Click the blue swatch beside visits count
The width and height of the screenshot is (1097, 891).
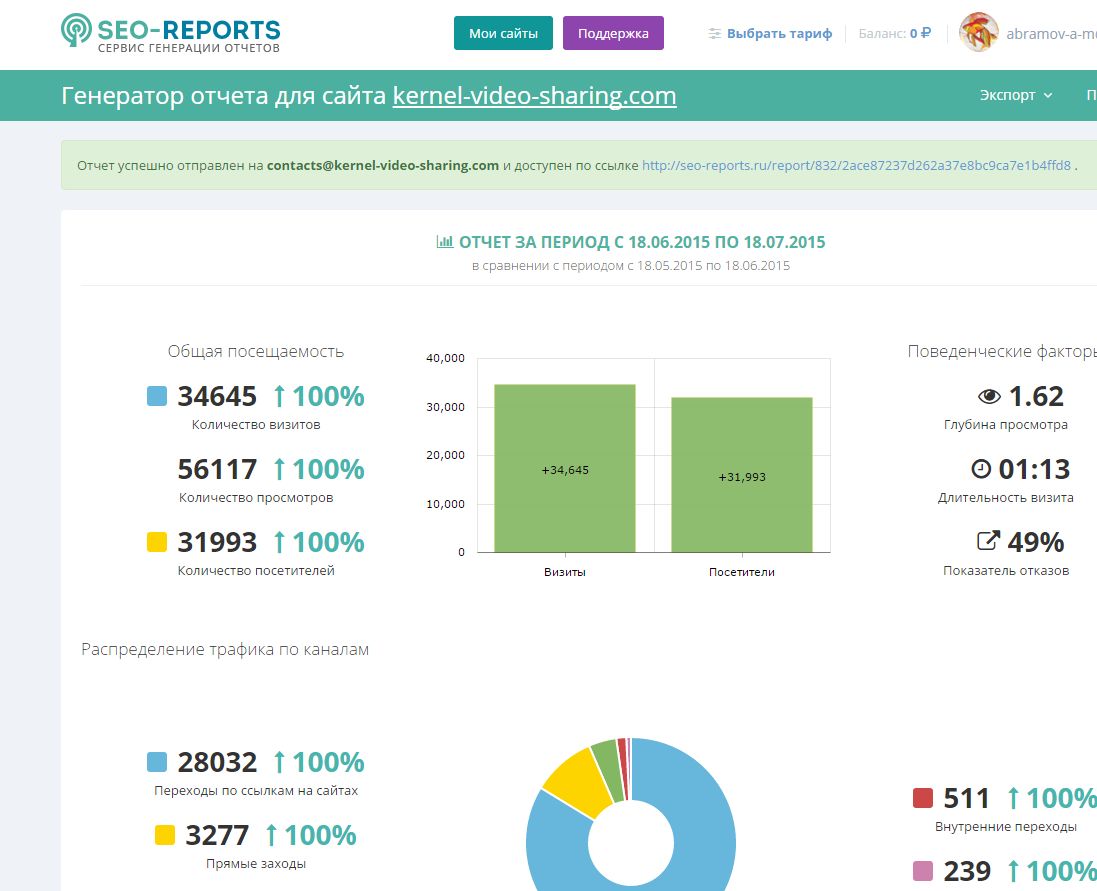(x=157, y=396)
